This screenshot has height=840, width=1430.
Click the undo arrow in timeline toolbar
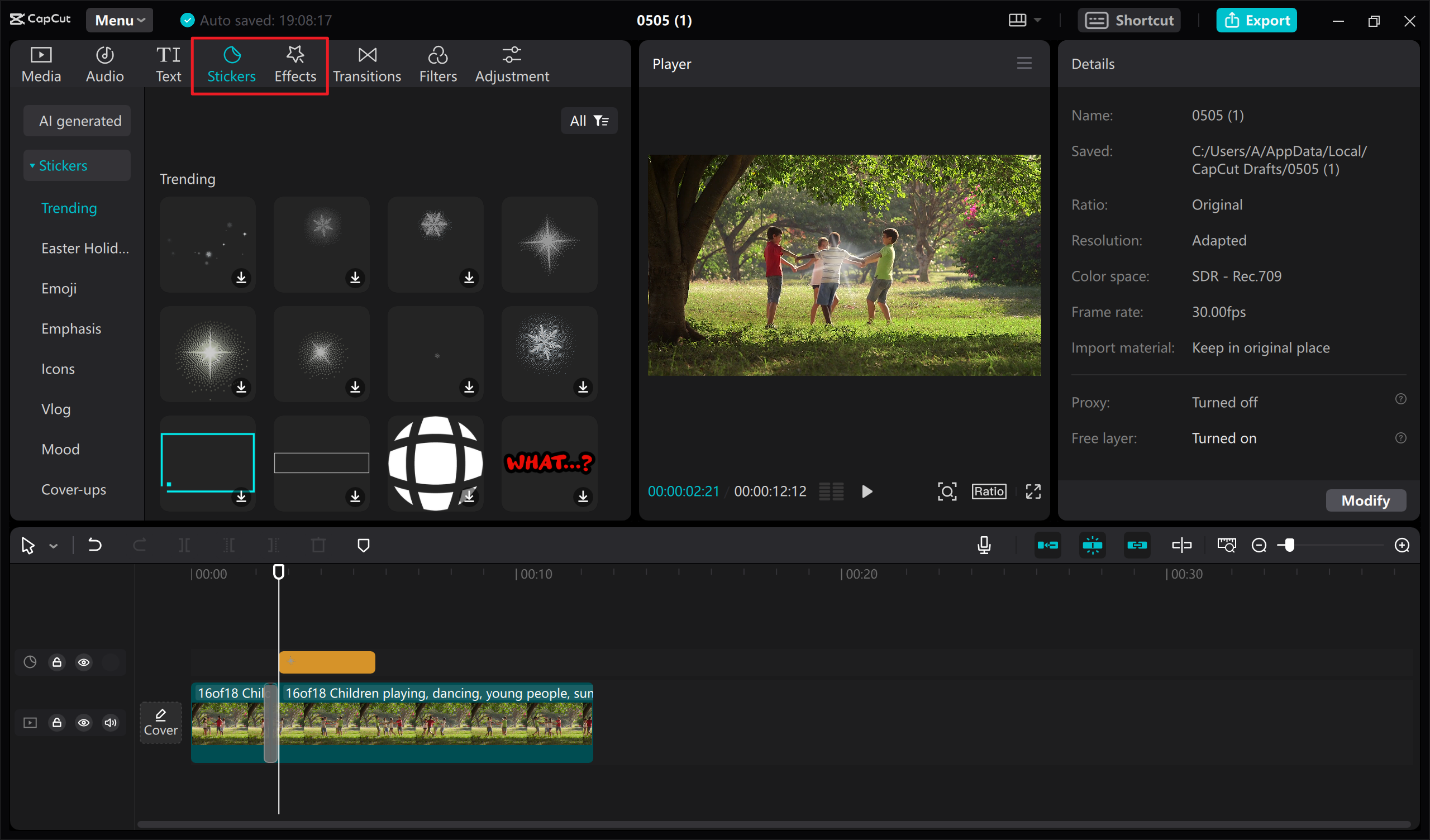click(x=95, y=546)
